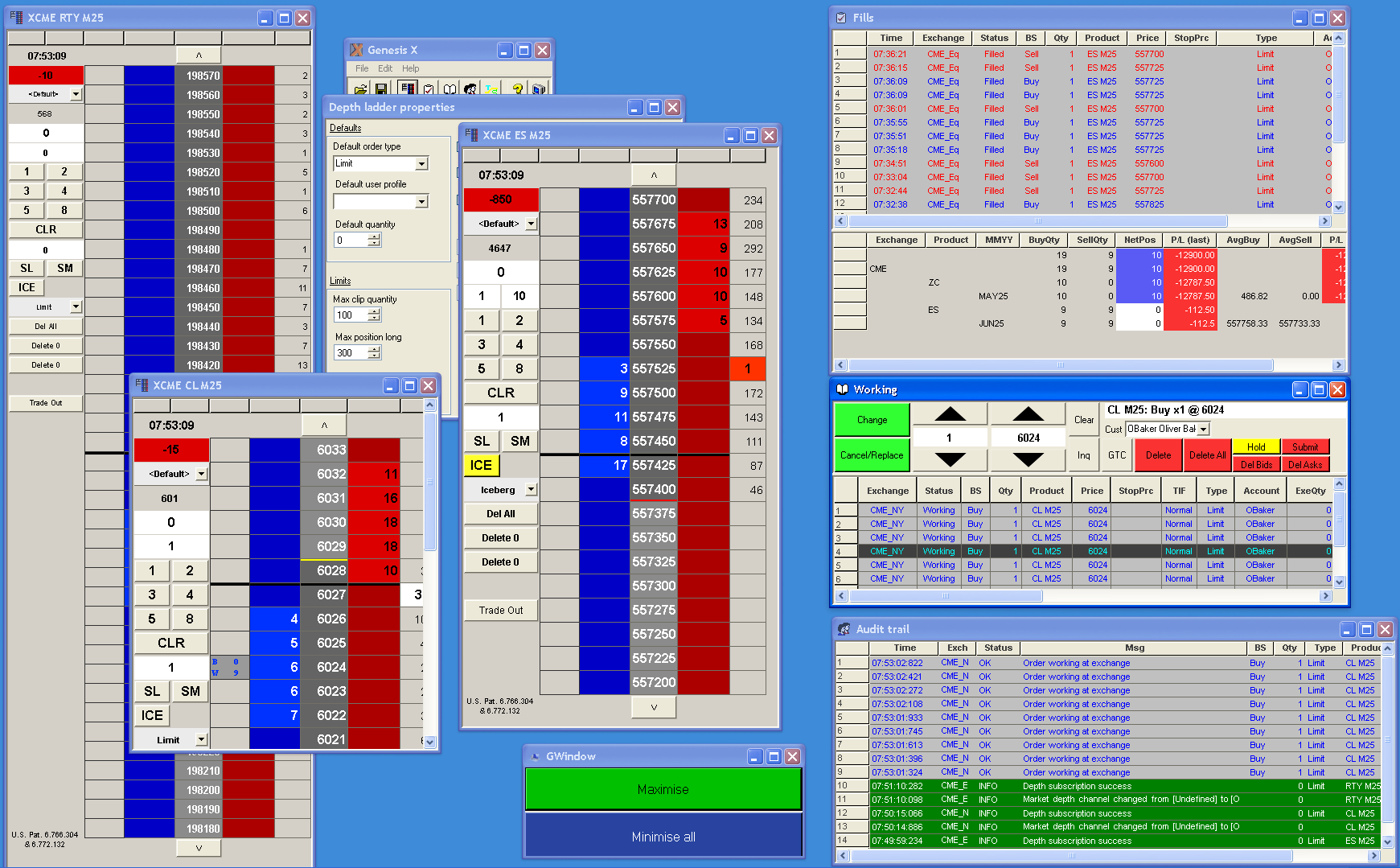This screenshot has width=1400, height=868.
Task: Click the depth ladder icon in Genesis X toolbar
Action: pyautogui.click(x=408, y=88)
